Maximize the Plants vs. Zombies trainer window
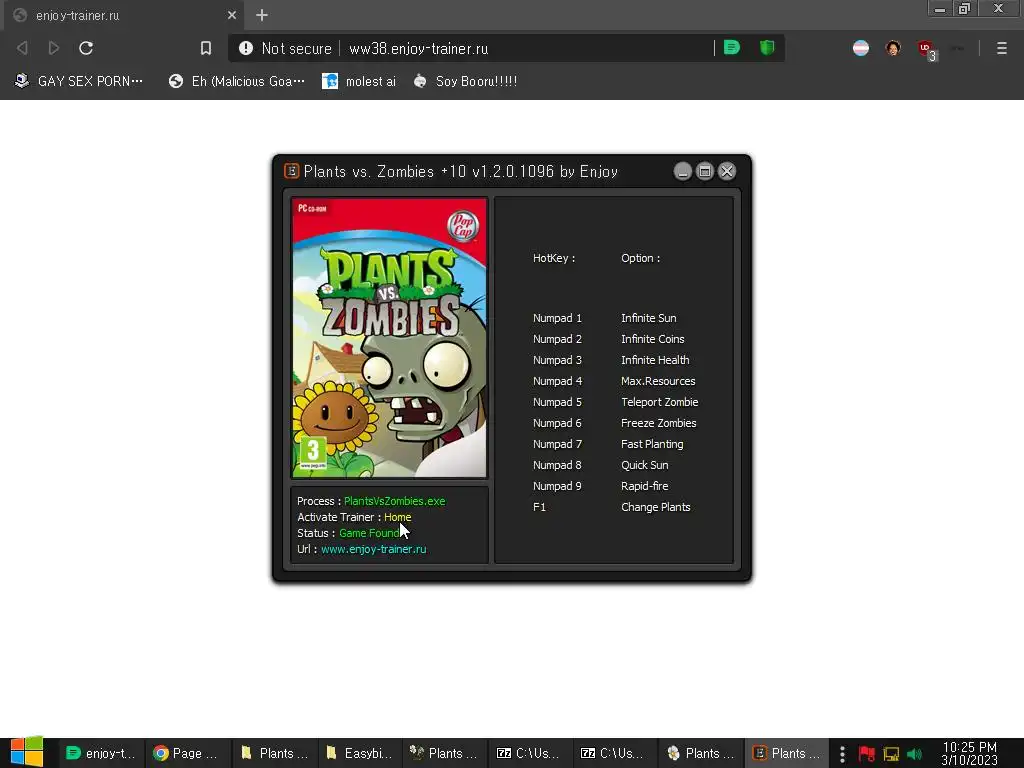Image resolution: width=1024 pixels, height=768 pixels. [x=705, y=171]
